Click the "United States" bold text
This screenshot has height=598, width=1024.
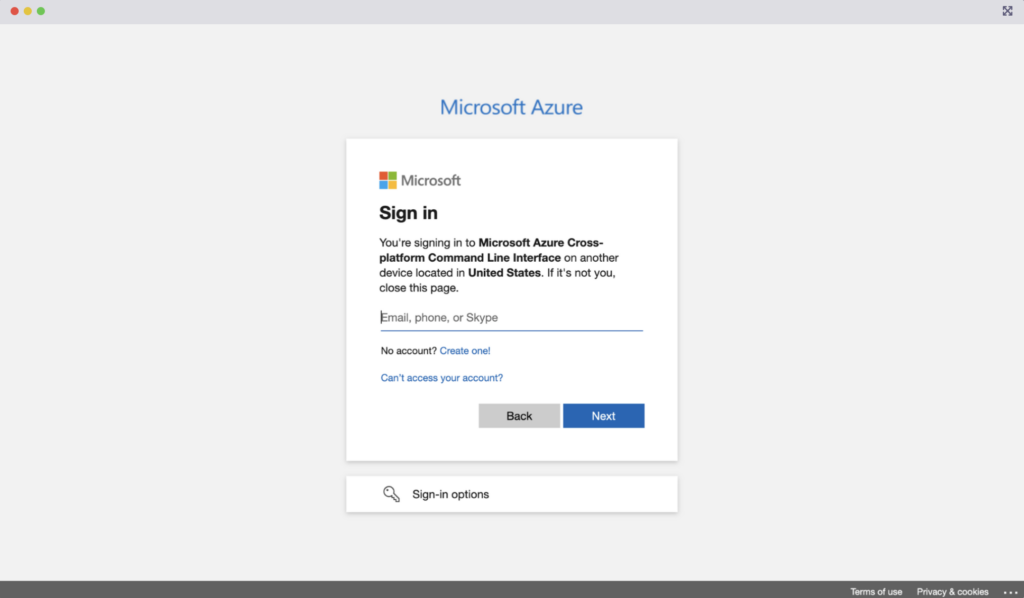(x=504, y=273)
